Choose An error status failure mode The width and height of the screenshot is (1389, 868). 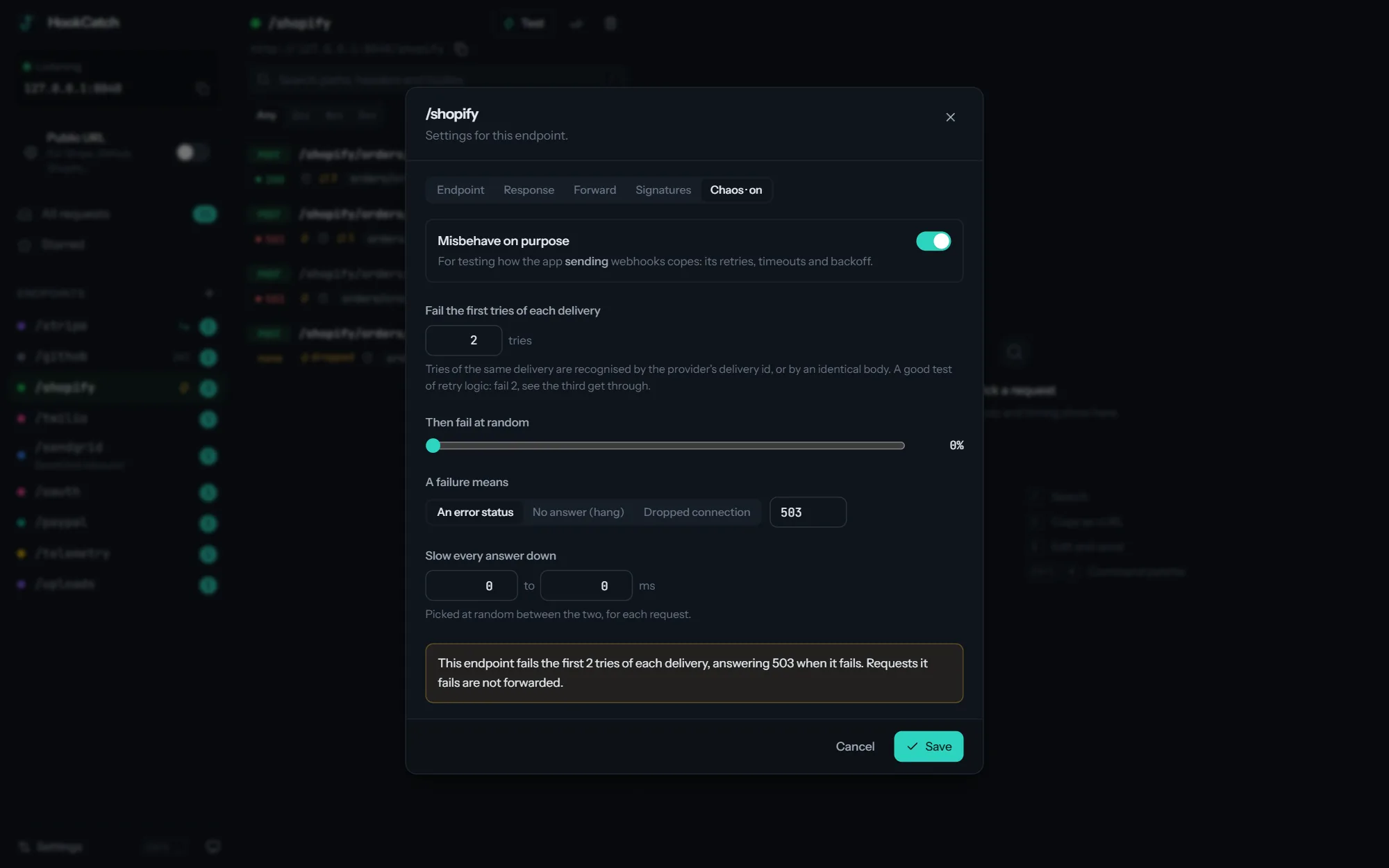click(x=475, y=512)
